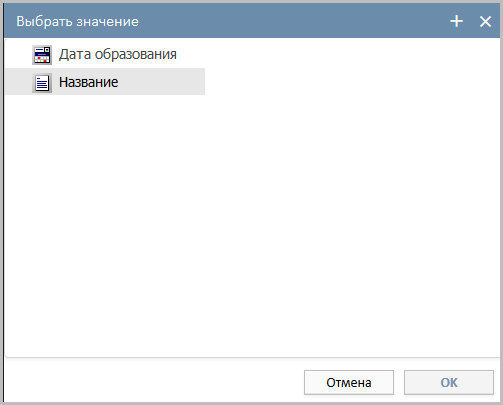Confirm the selection with the OK button
Screen dimensions: 503x405
point(449,382)
